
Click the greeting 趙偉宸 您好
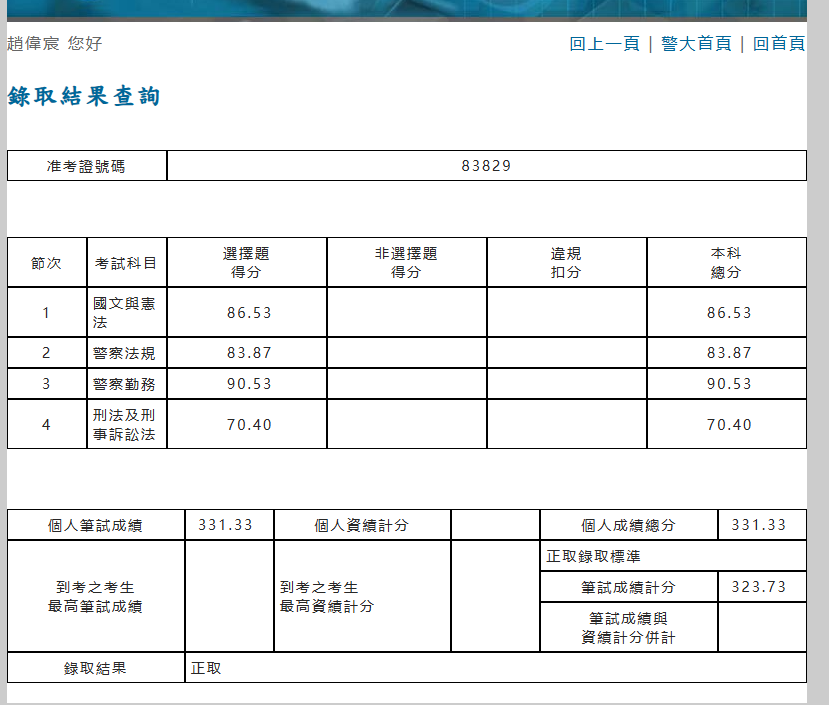click(54, 43)
